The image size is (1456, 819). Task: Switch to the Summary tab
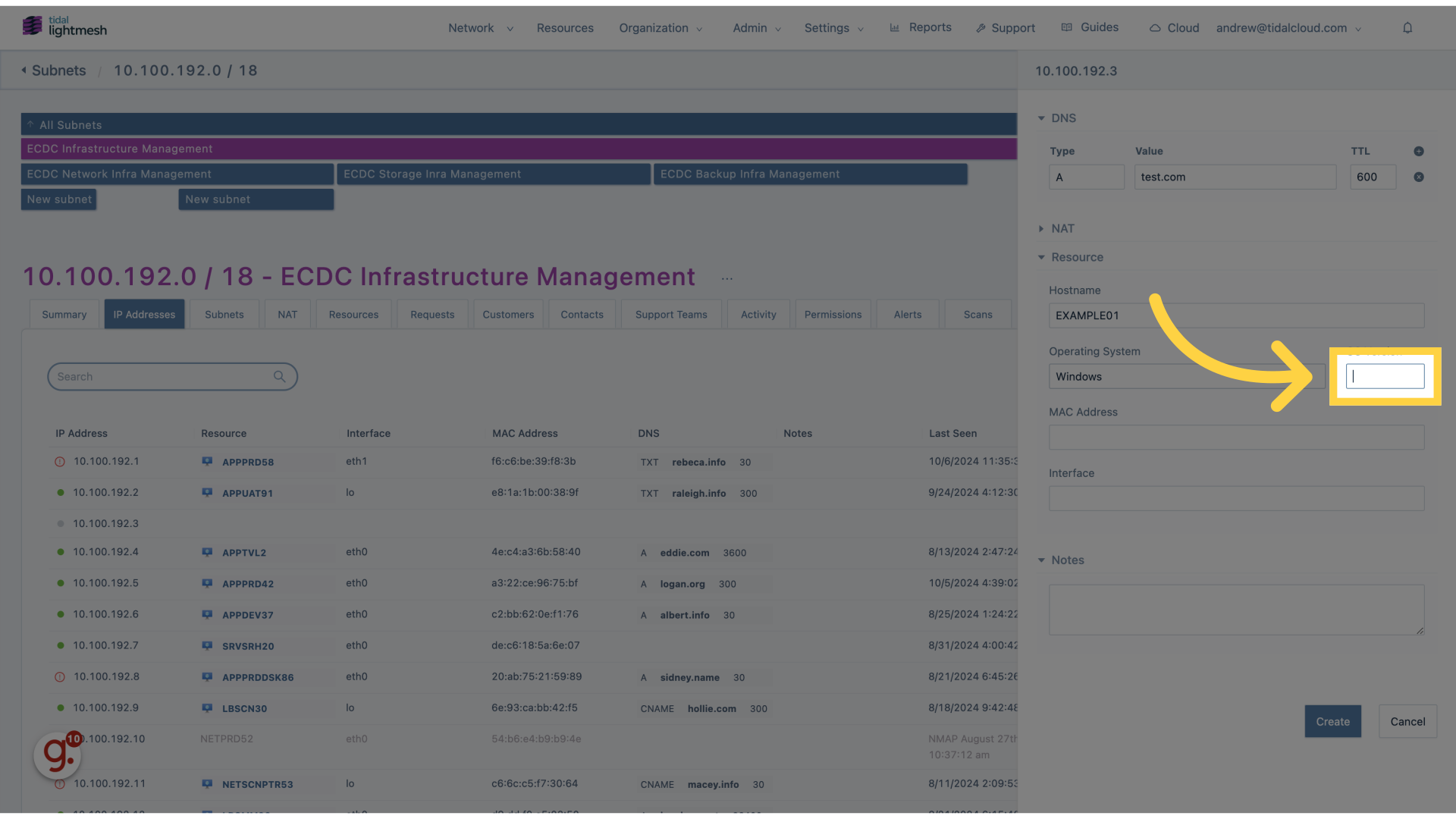click(64, 315)
